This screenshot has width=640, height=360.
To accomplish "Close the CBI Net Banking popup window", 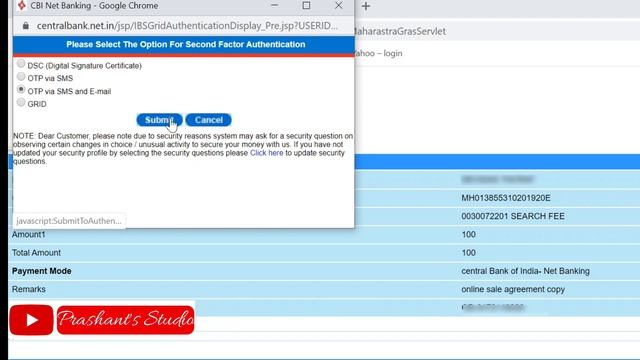I will coord(338,6).
